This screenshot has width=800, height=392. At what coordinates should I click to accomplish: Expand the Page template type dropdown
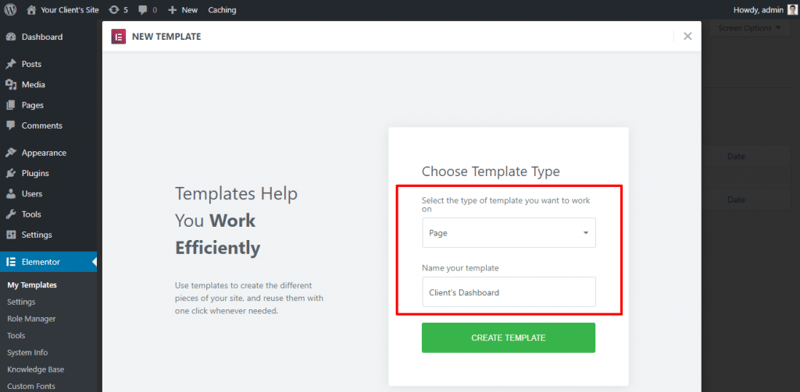pos(509,233)
